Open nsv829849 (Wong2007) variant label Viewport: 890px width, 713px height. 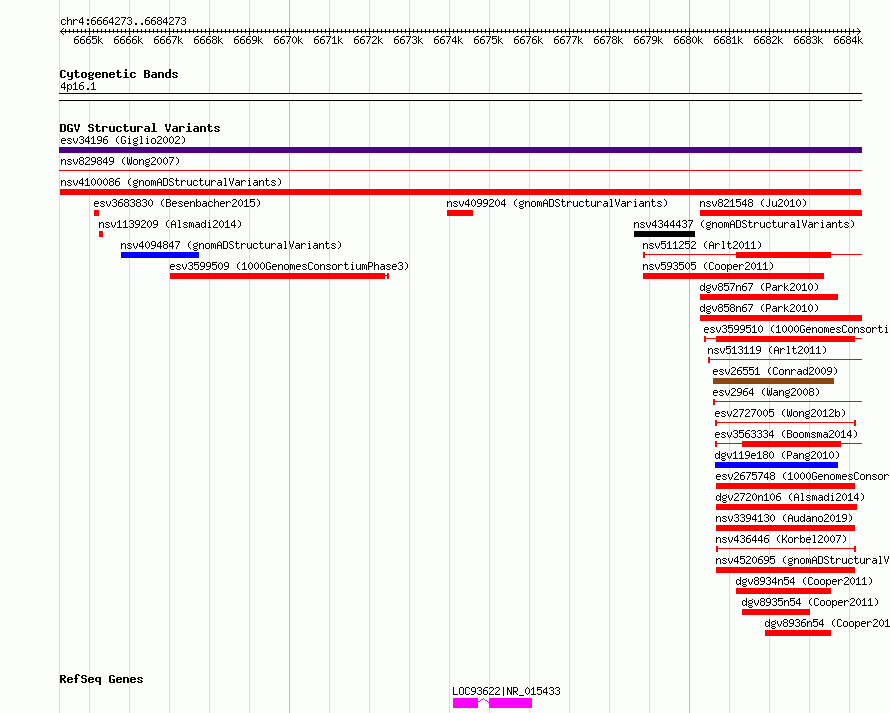(x=120, y=161)
